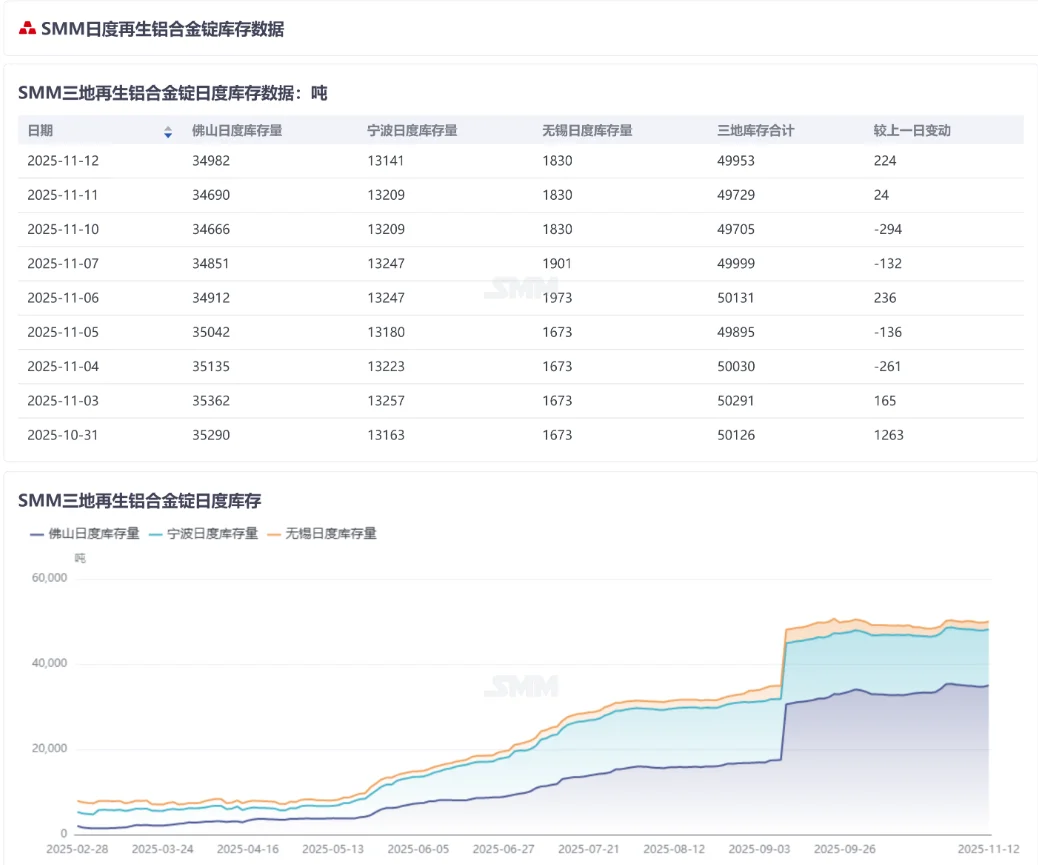Click total inventory 50131

coord(736,298)
